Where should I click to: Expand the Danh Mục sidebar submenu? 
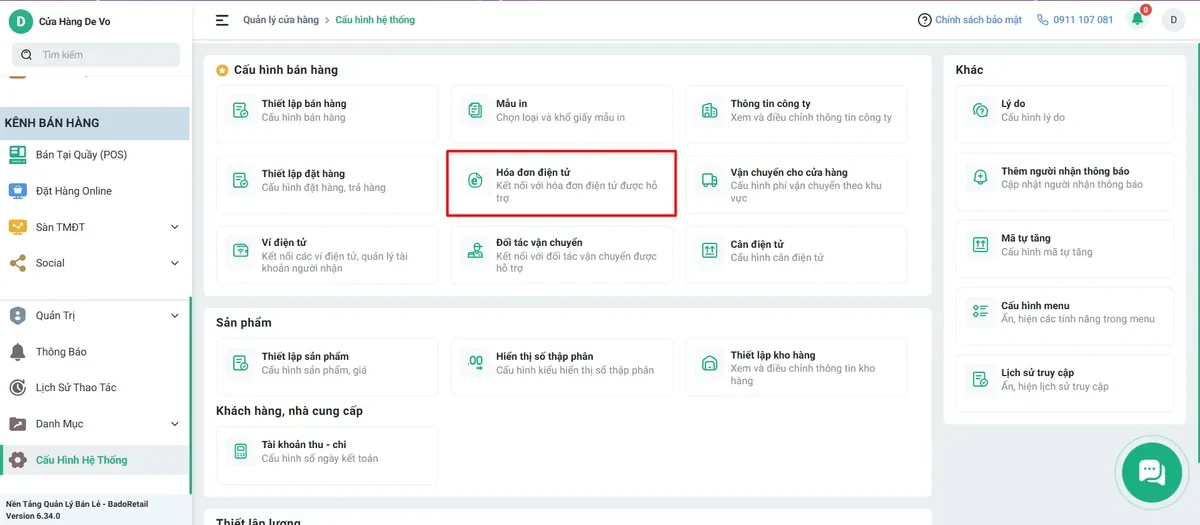point(175,424)
